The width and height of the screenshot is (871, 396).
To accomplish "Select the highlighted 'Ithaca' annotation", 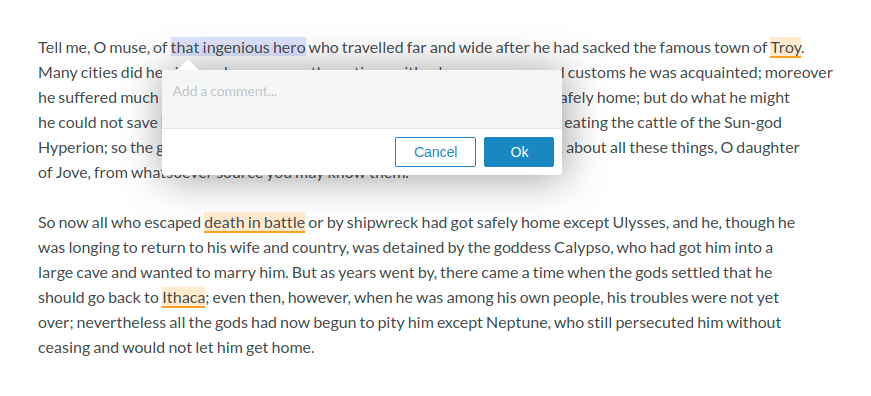I will [x=183, y=298].
